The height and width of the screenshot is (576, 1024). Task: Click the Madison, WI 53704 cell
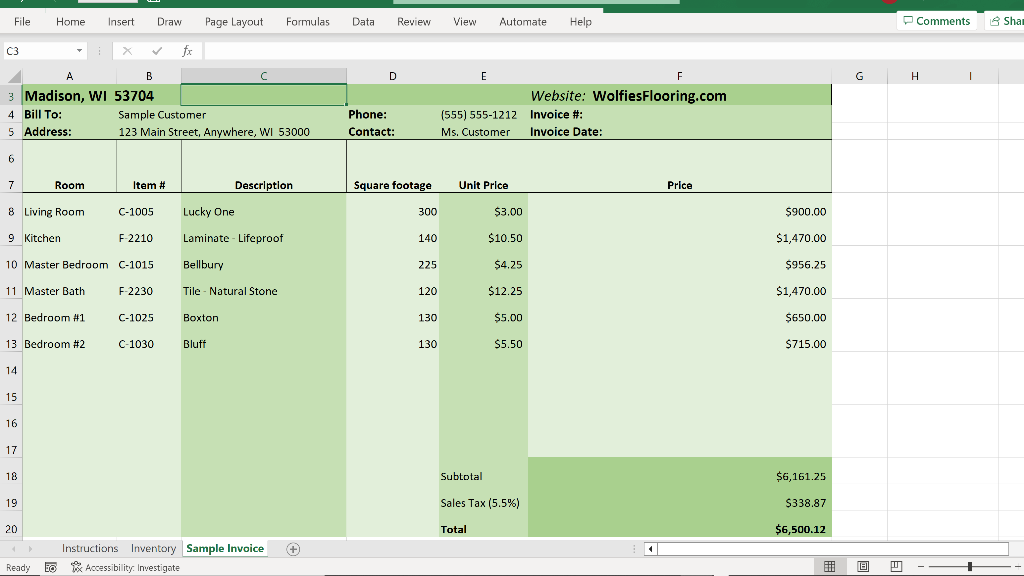coord(89,96)
